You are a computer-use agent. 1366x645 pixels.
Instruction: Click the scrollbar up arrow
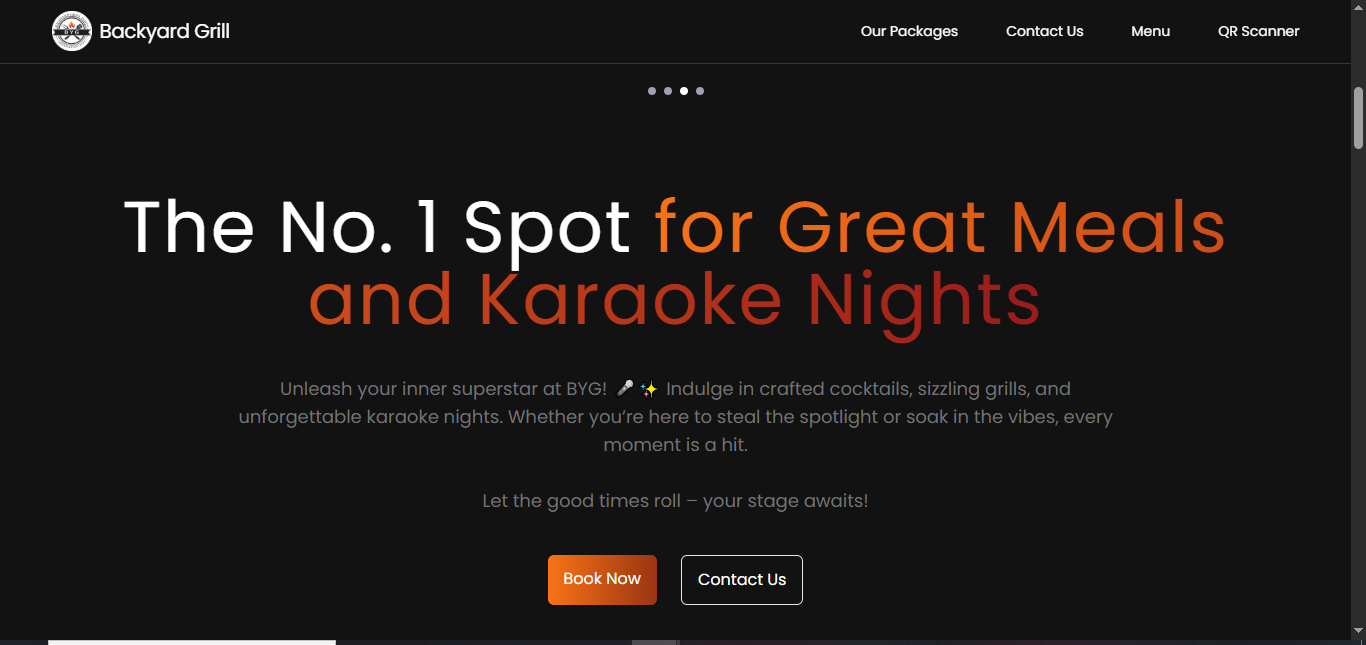(x=1358, y=8)
